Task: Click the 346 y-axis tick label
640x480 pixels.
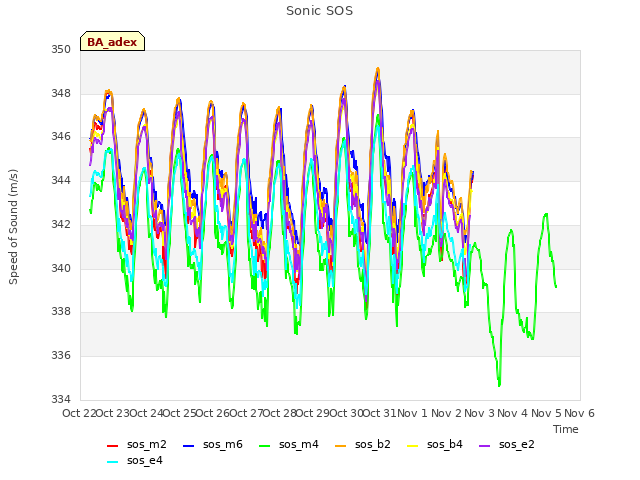Action: [61, 136]
